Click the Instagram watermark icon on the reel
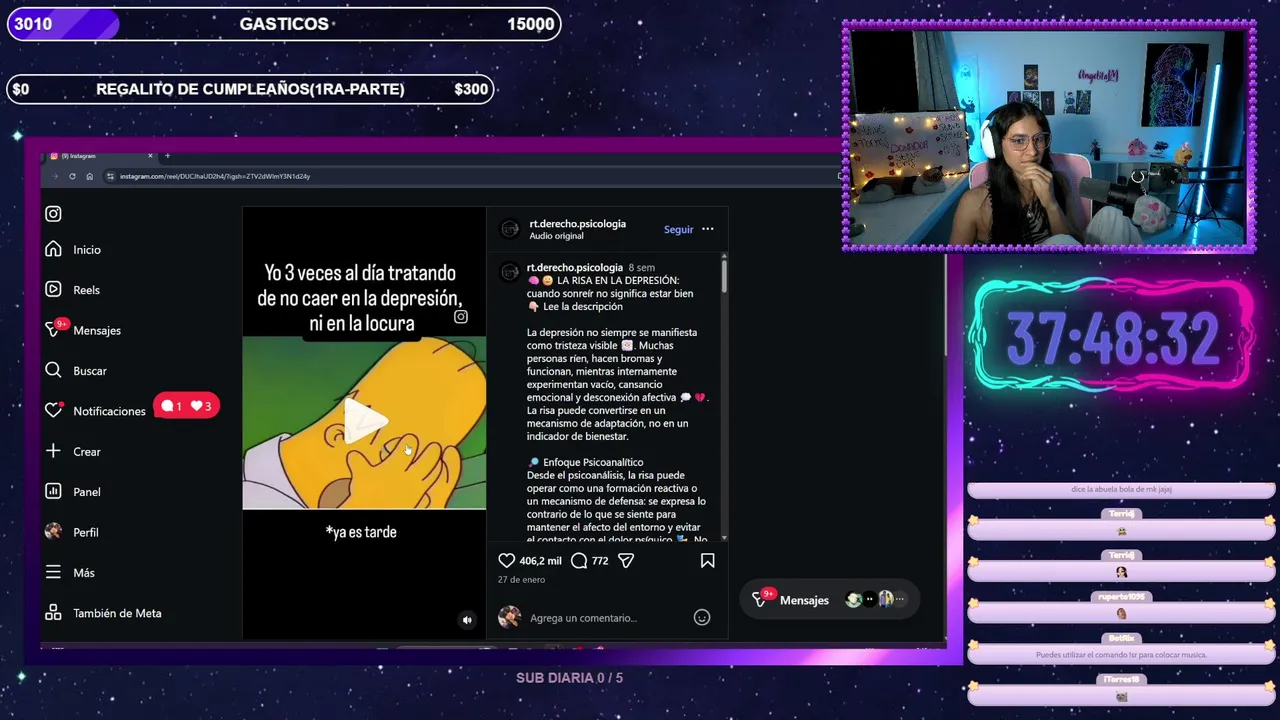 pos(461,317)
